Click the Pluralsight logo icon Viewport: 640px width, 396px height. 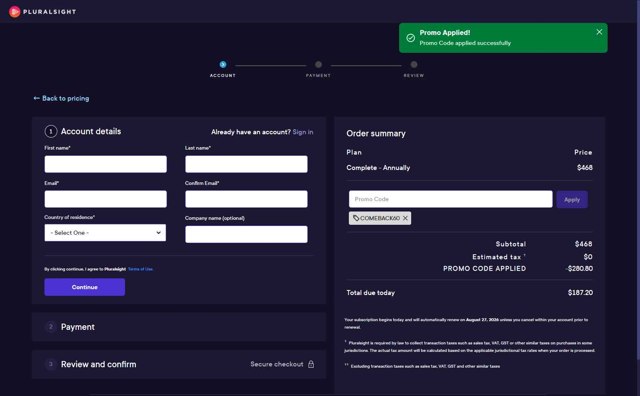click(15, 12)
